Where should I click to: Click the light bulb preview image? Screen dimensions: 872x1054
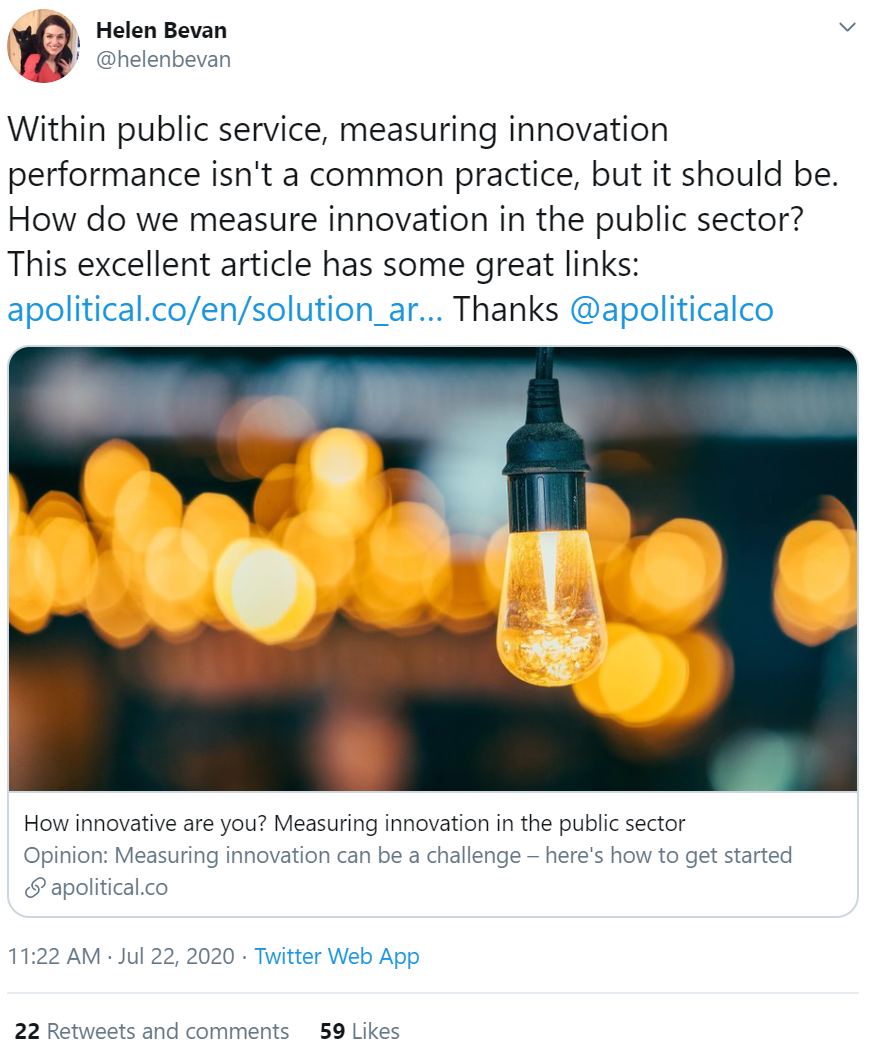point(433,569)
